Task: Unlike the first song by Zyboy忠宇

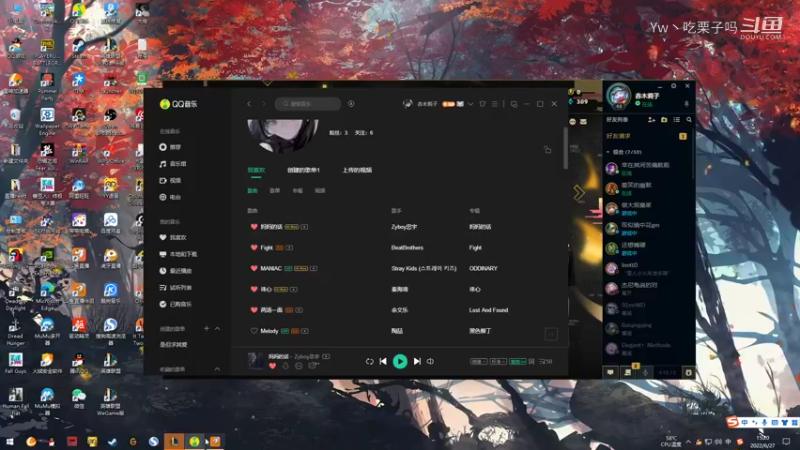Action: (x=254, y=227)
